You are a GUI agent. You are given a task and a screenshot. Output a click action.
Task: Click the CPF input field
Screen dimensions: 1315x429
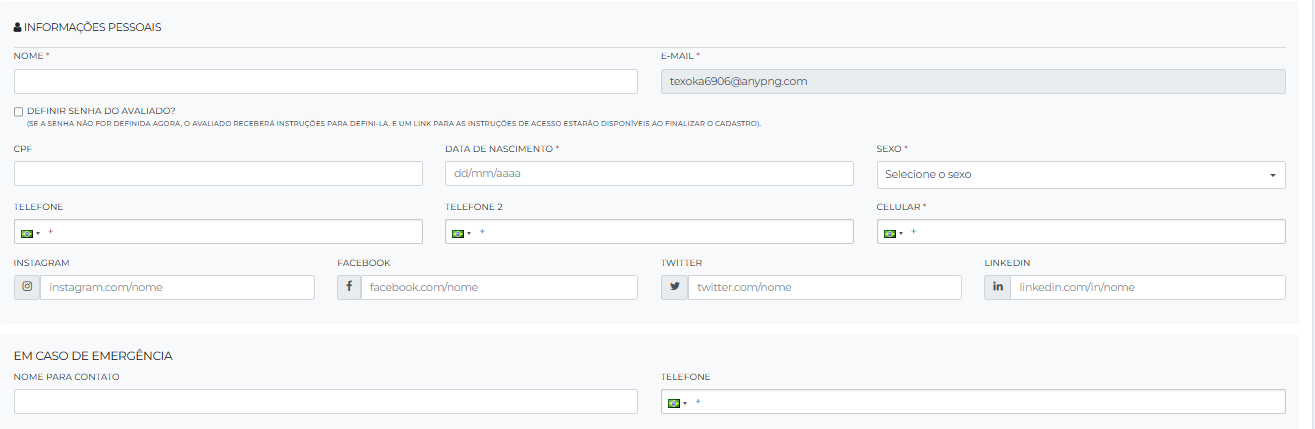[218, 173]
